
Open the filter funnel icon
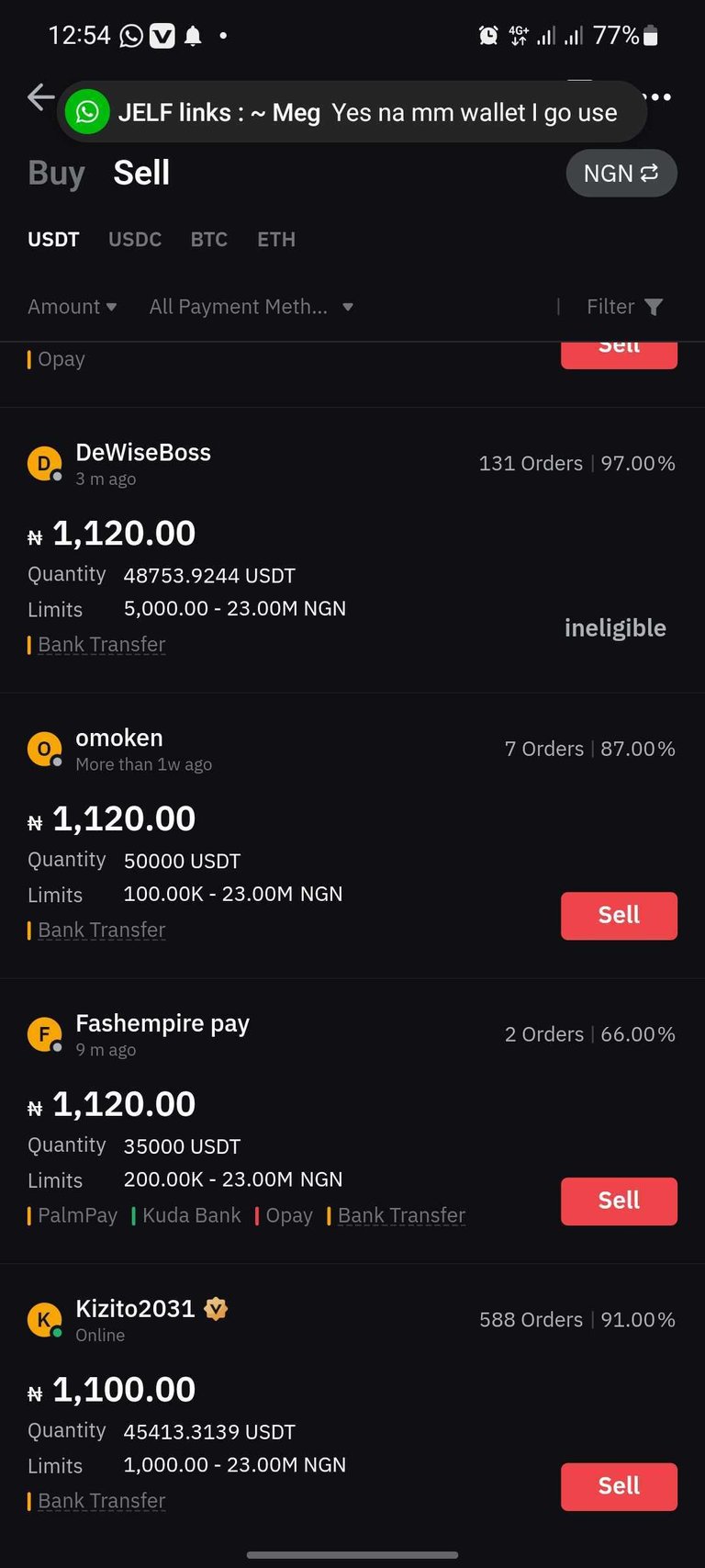point(653,307)
